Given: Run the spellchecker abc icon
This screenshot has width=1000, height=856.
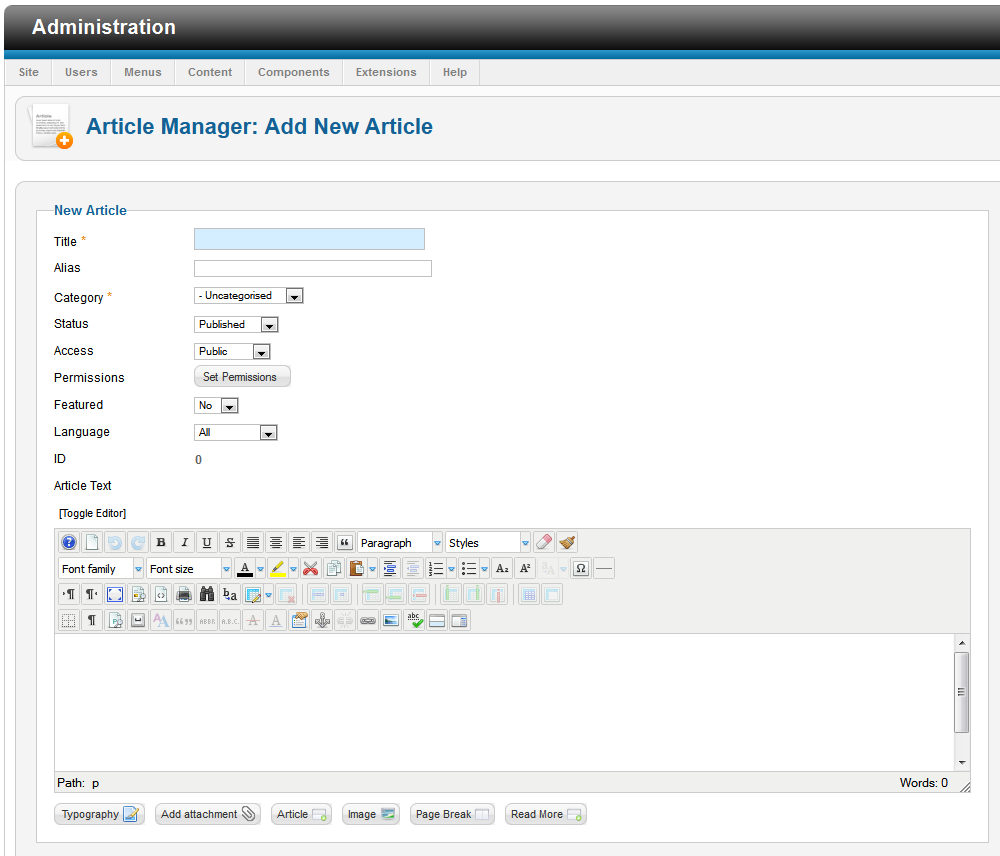Looking at the screenshot, I should click(414, 621).
